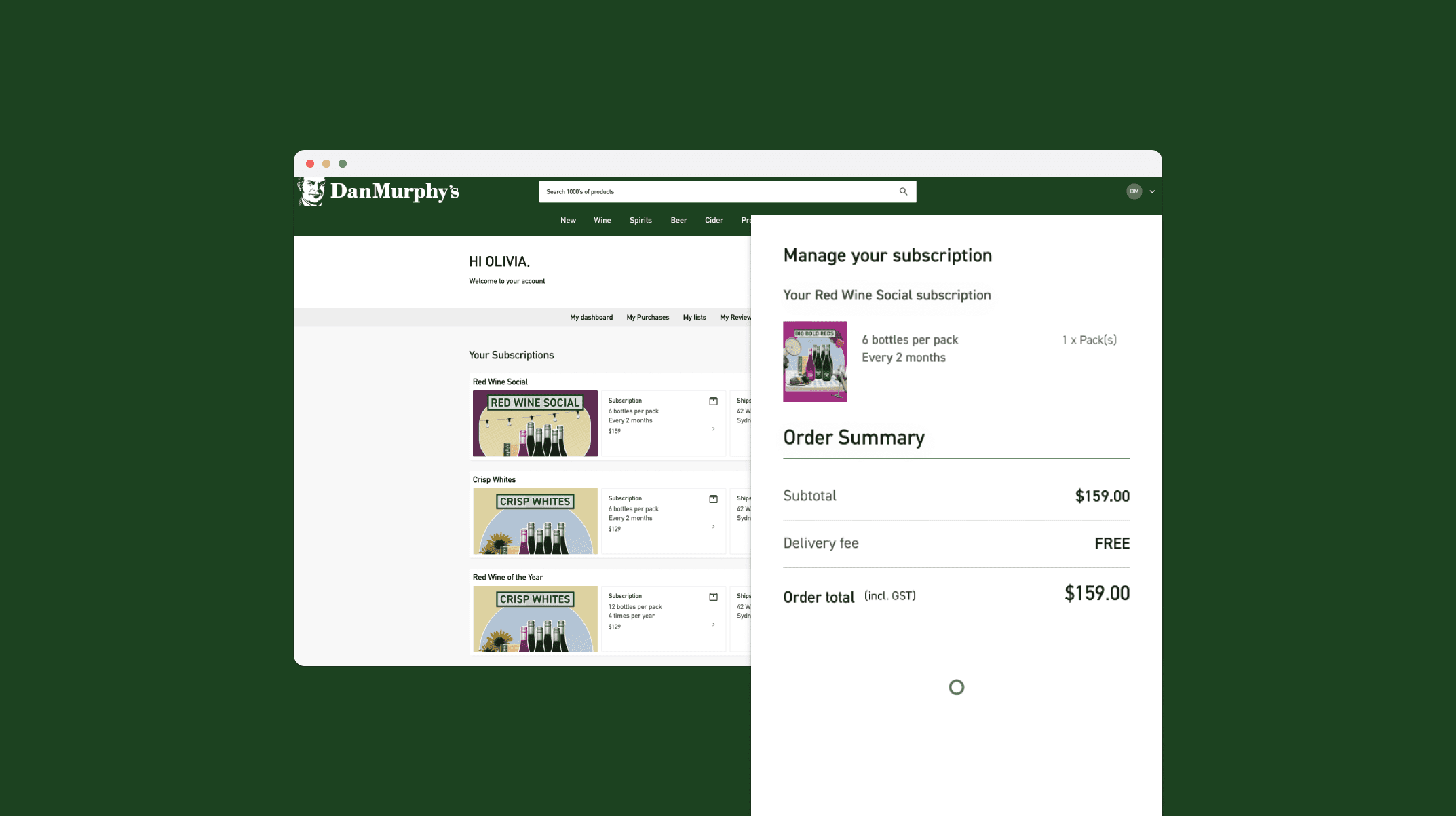Expand the account menu chevron beside DM avatar

(1151, 191)
